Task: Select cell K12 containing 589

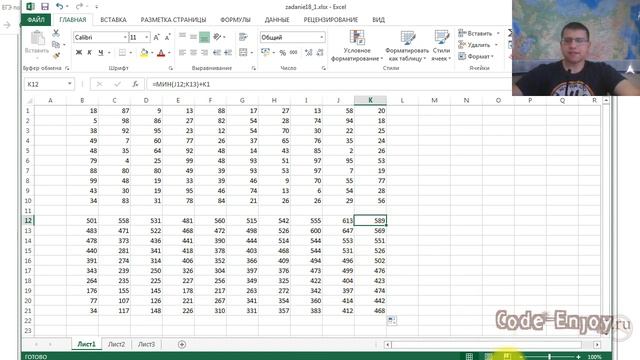Action: point(370,220)
